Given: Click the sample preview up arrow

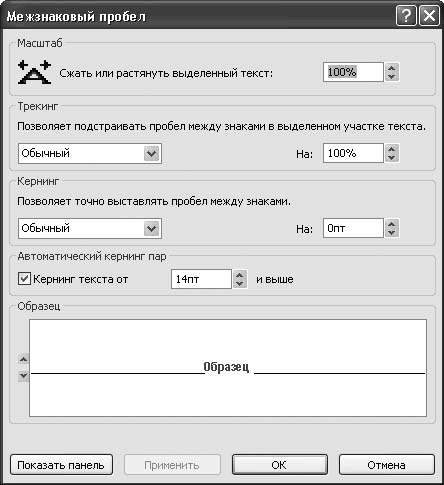Looking at the screenshot, I should (23, 359).
